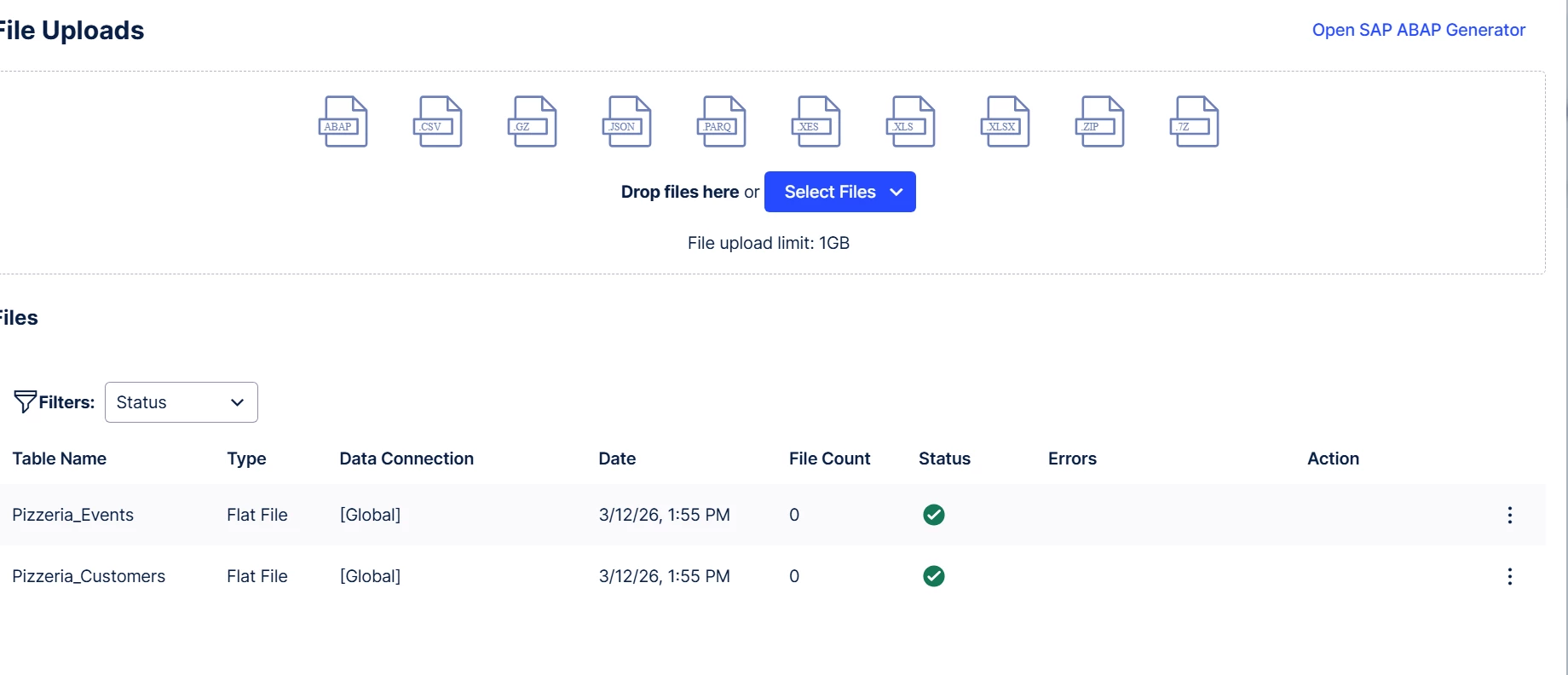Image resolution: width=1568 pixels, height=675 pixels.
Task: Click the ABAP file type icon
Action: coord(343,122)
